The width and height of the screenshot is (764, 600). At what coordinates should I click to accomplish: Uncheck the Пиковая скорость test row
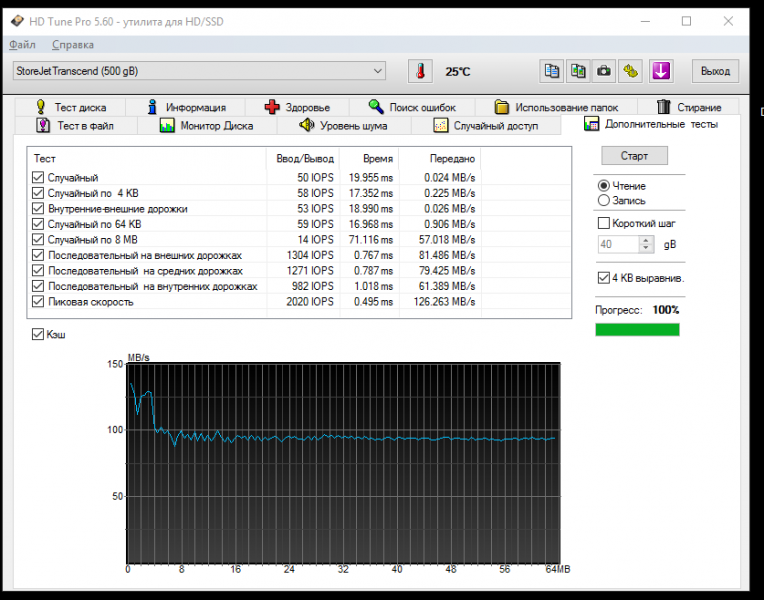pyautogui.click(x=38, y=302)
